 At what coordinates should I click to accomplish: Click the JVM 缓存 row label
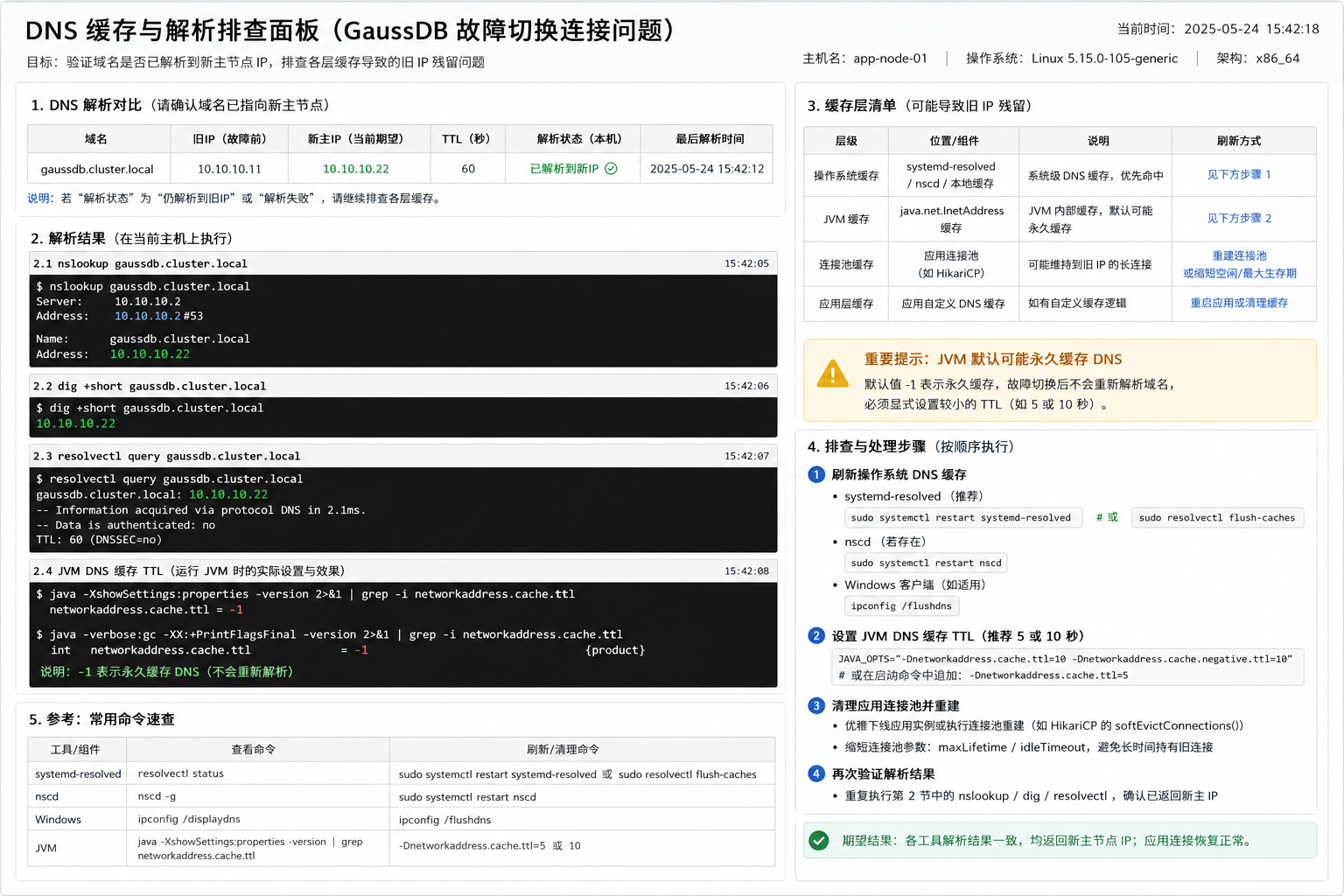click(x=846, y=219)
